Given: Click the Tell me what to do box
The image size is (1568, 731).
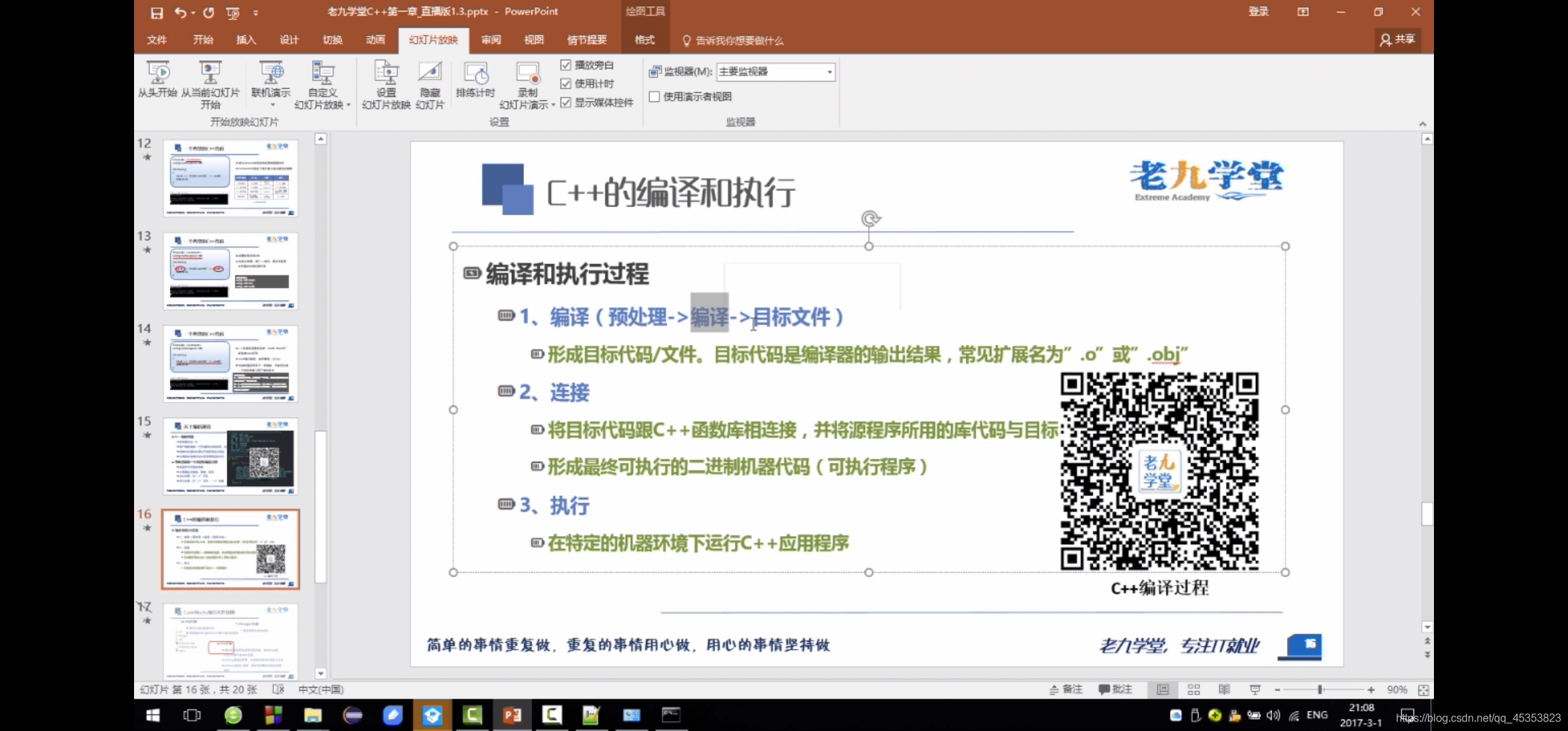Looking at the screenshot, I should (733, 41).
